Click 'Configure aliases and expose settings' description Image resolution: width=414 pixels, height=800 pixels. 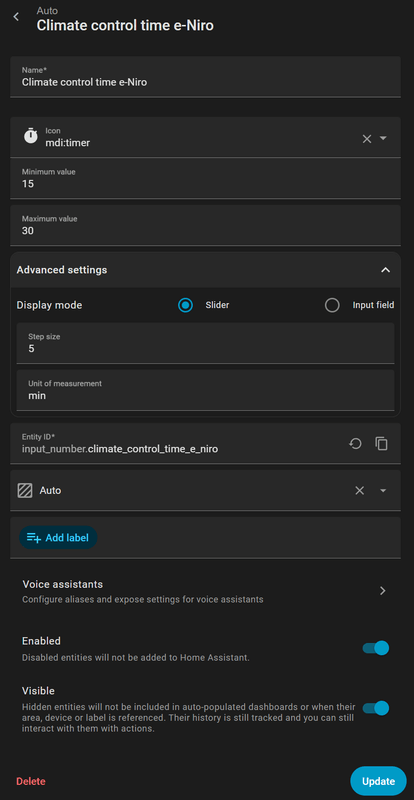click(143, 599)
